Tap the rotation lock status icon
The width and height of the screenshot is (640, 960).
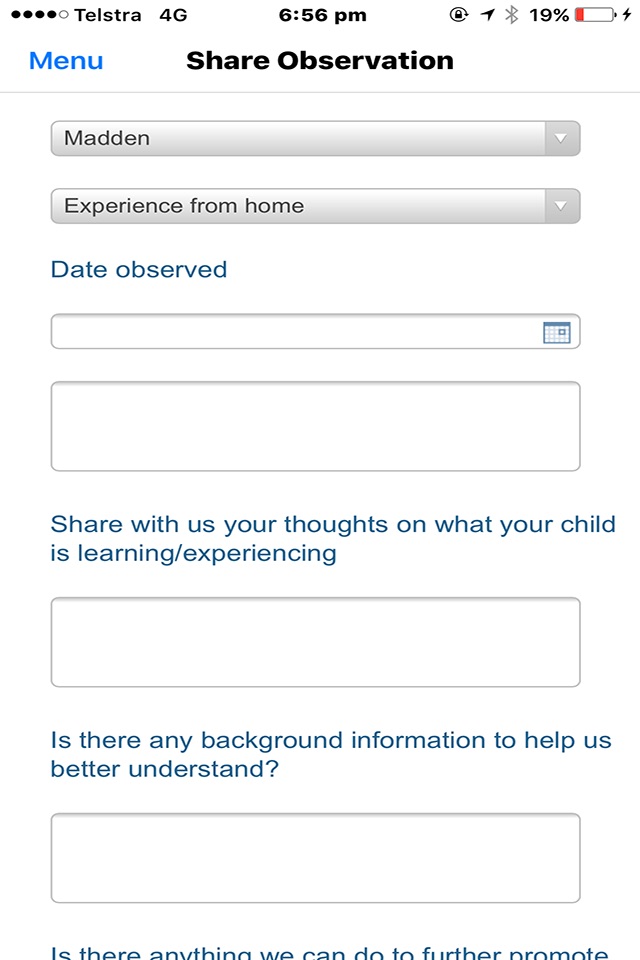click(x=459, y=15)
